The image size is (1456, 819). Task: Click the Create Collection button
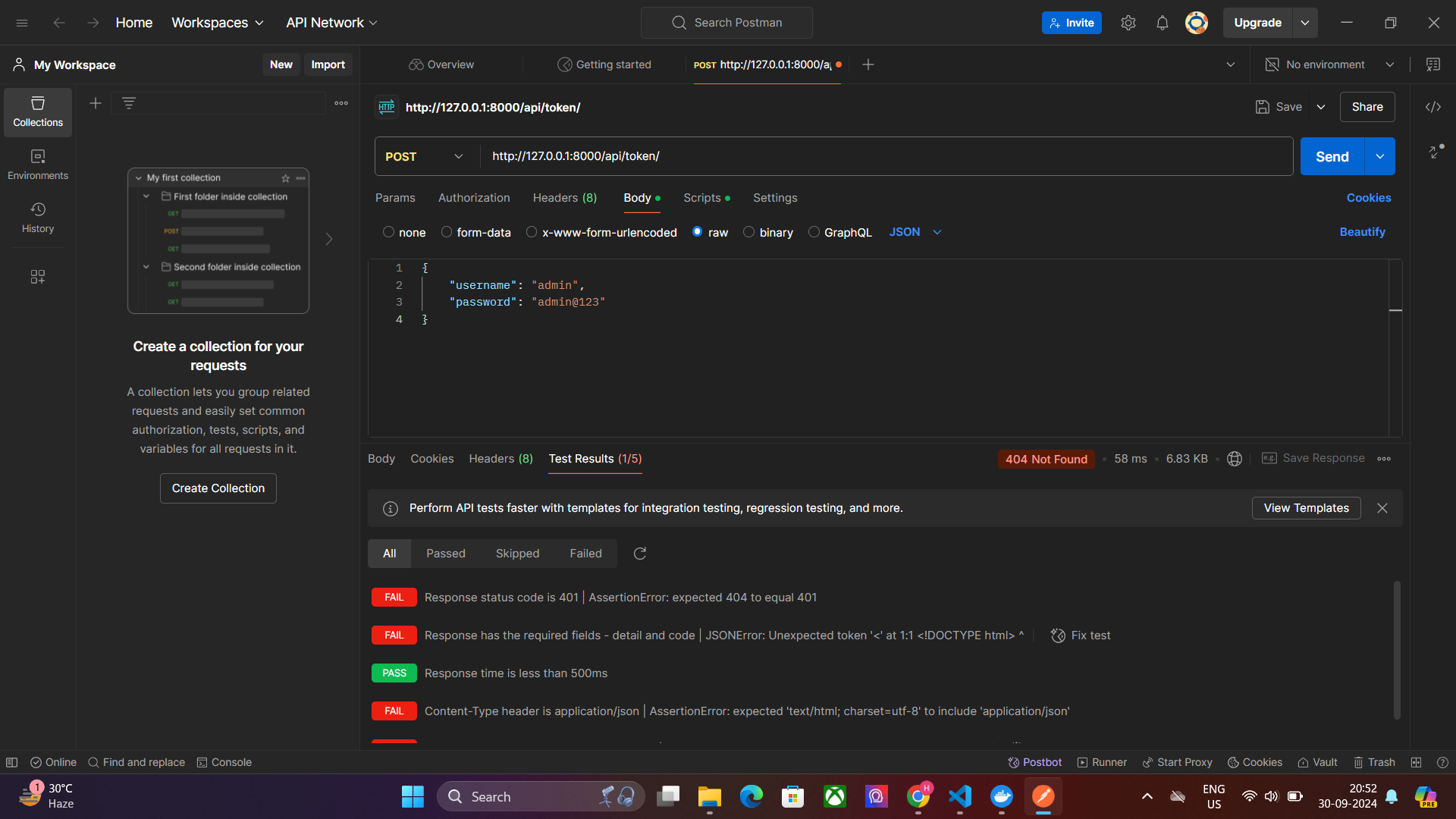[218, 488]
